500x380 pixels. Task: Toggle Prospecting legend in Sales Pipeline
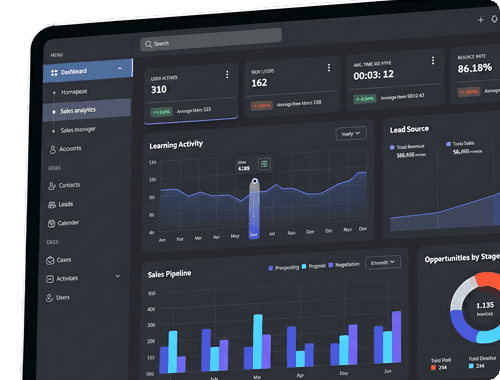284,268
